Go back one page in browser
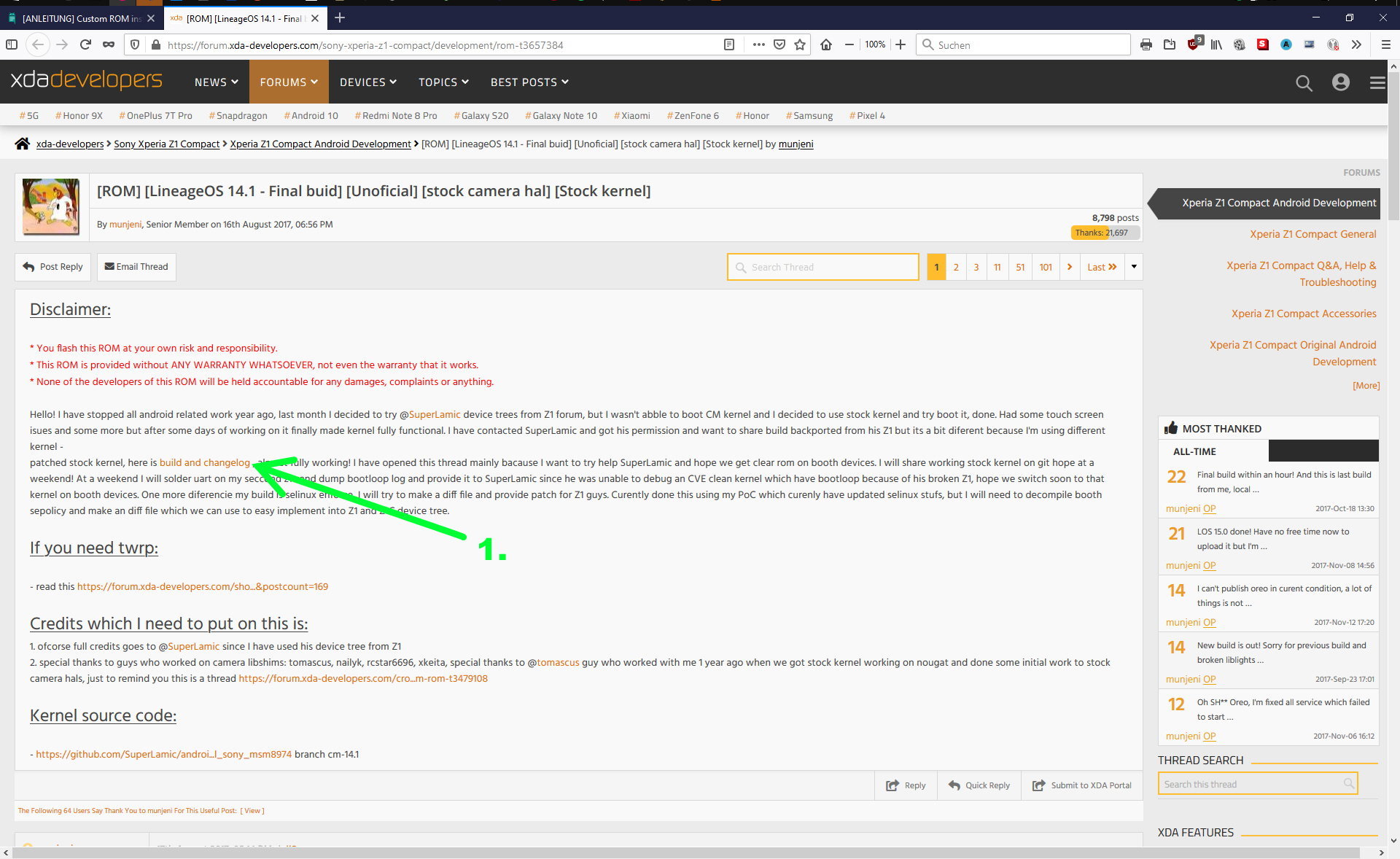This screenshot has width=1400, height=859. coord(38,44)
